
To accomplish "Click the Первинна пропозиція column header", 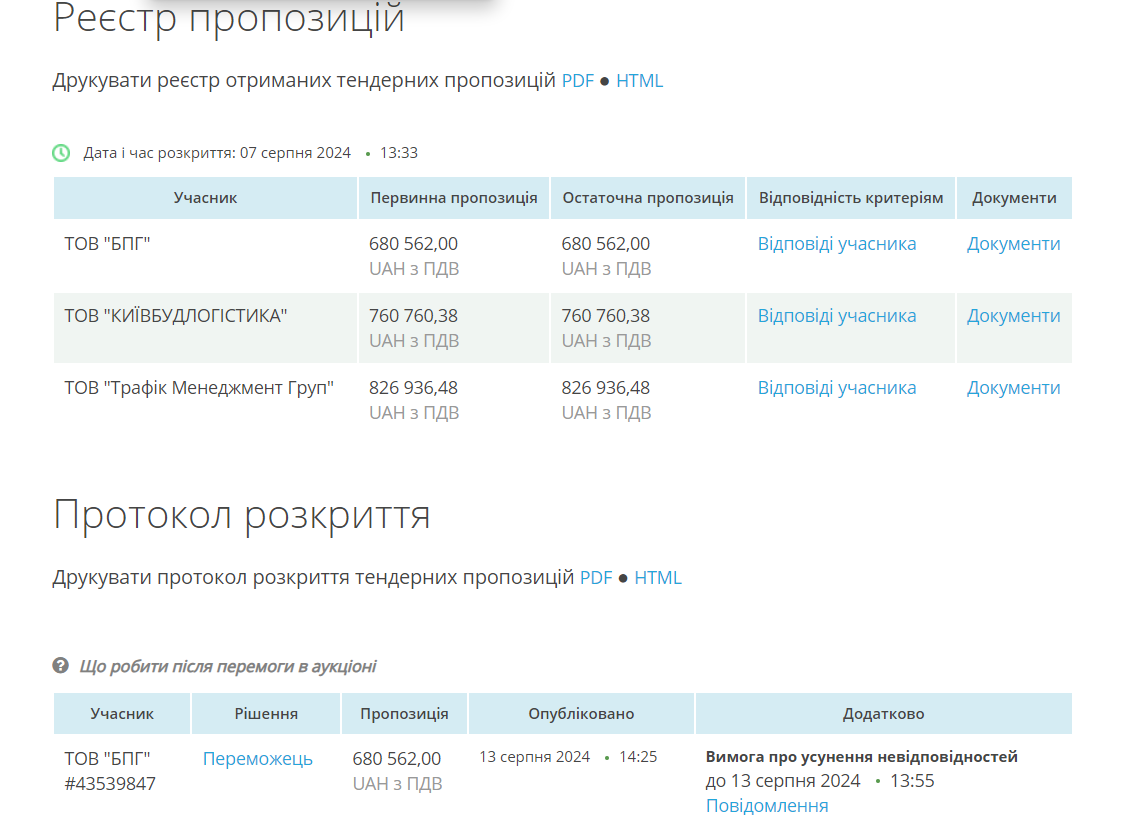I will (454, 198).
